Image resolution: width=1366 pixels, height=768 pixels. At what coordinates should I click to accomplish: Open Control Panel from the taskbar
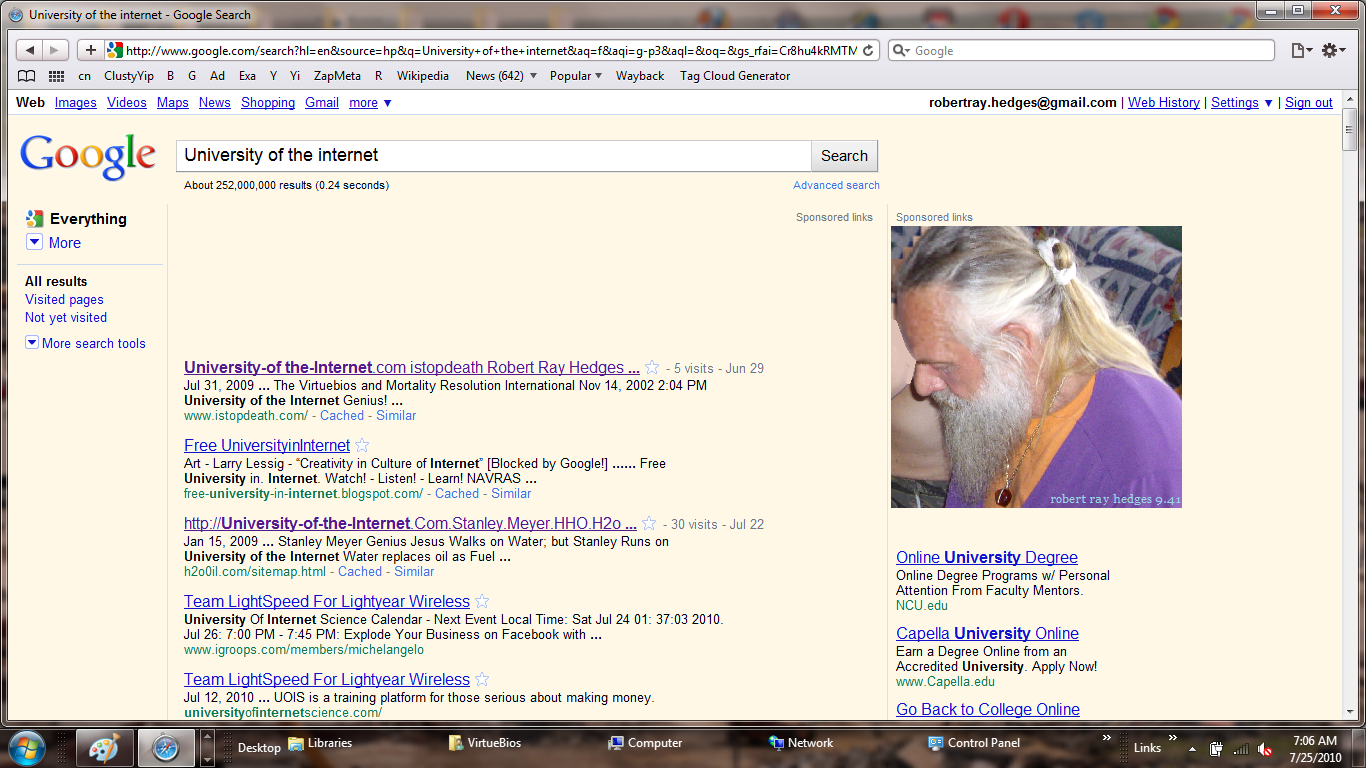(x=974, y=743)
